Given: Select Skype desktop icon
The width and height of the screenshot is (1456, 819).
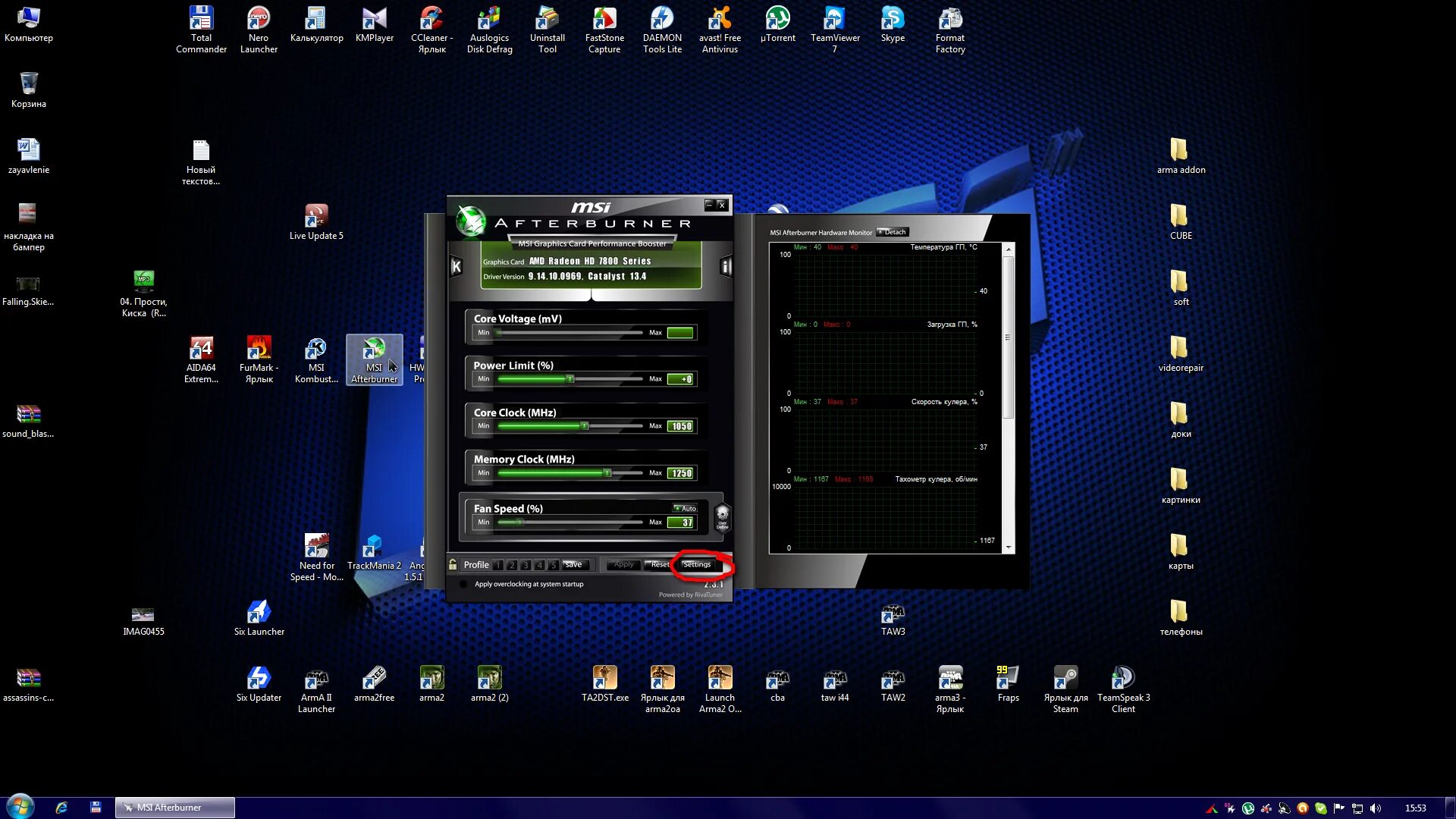Looking at the screenshot, I should coord(893,26).
